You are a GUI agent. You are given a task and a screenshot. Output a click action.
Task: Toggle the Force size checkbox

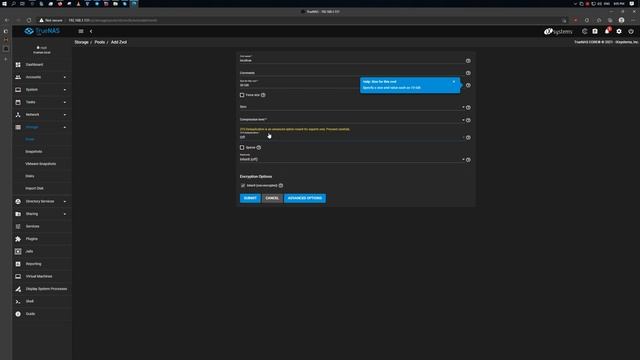(x=242, y=95)
